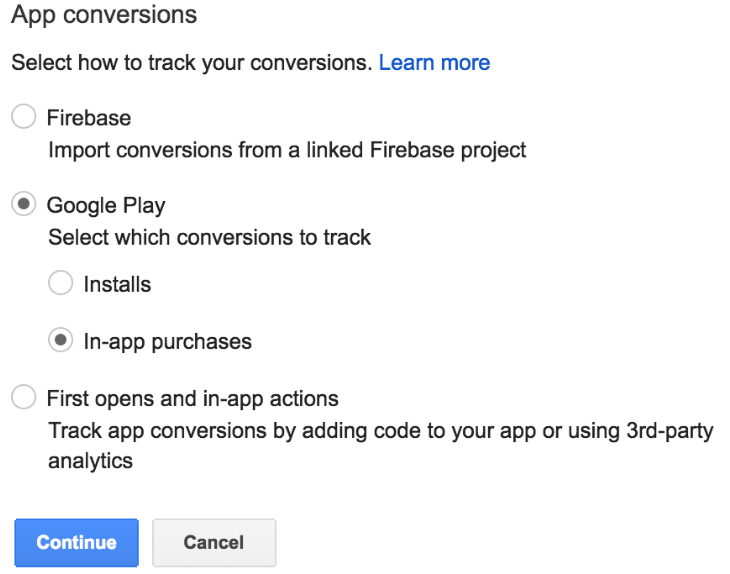Screen dimensions: 730x574
Task: Select the Firebase radio button
Action: pyautogui.click(x=23, y=118)
